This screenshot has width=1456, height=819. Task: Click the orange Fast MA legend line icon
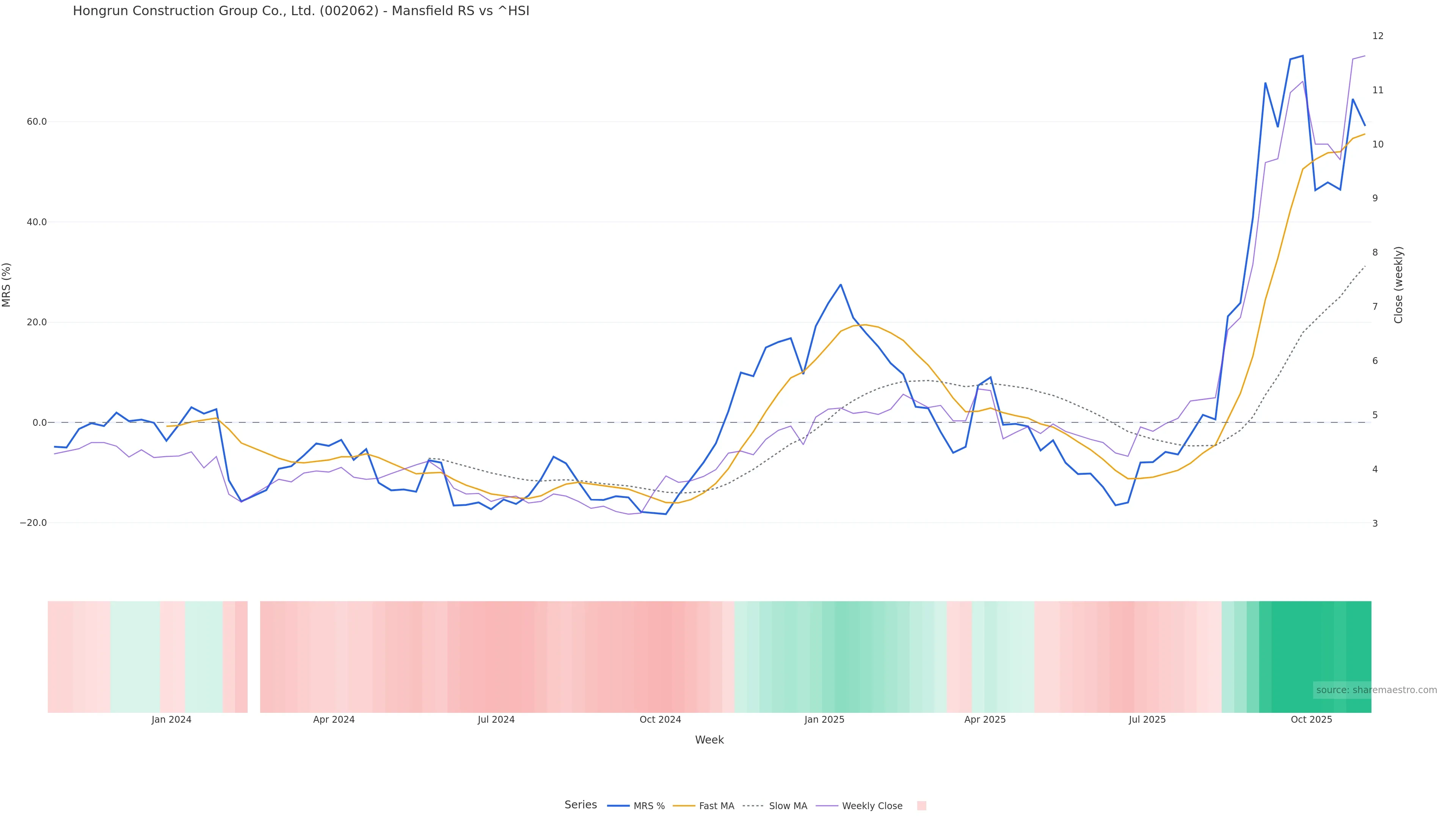(684, 806)
